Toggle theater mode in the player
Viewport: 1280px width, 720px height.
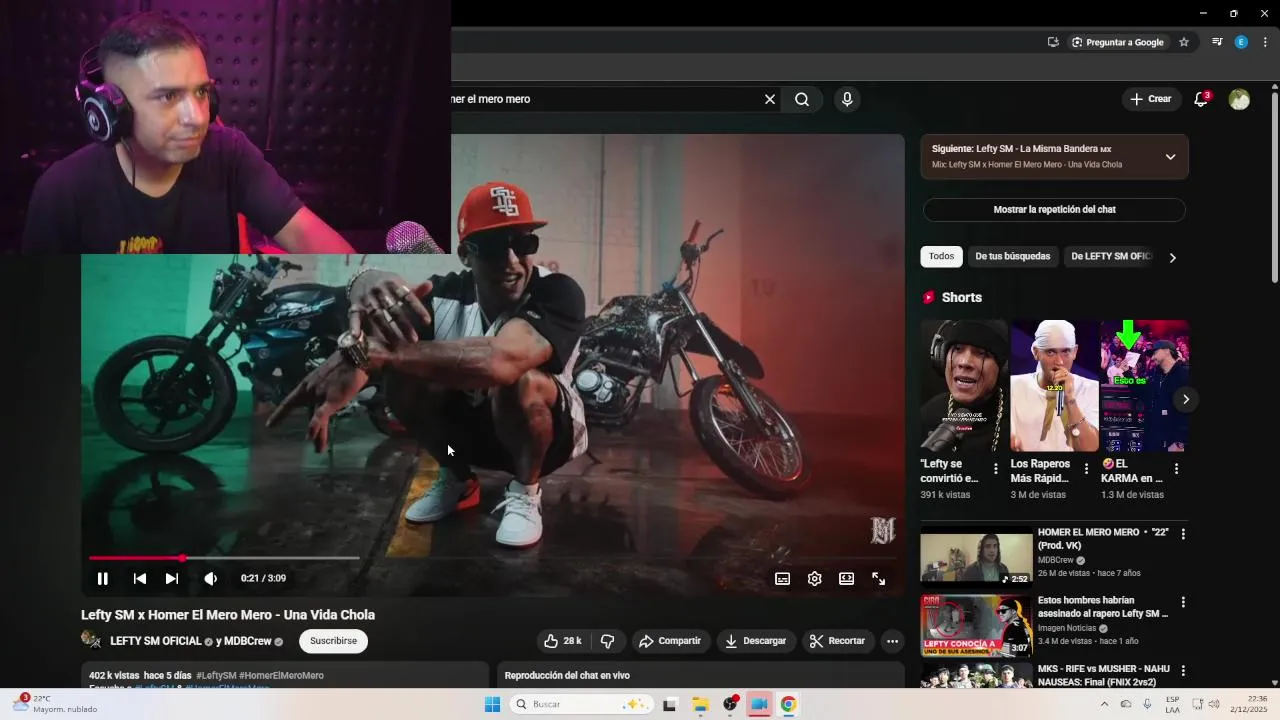pyautogui.click(x=846, y=578)
